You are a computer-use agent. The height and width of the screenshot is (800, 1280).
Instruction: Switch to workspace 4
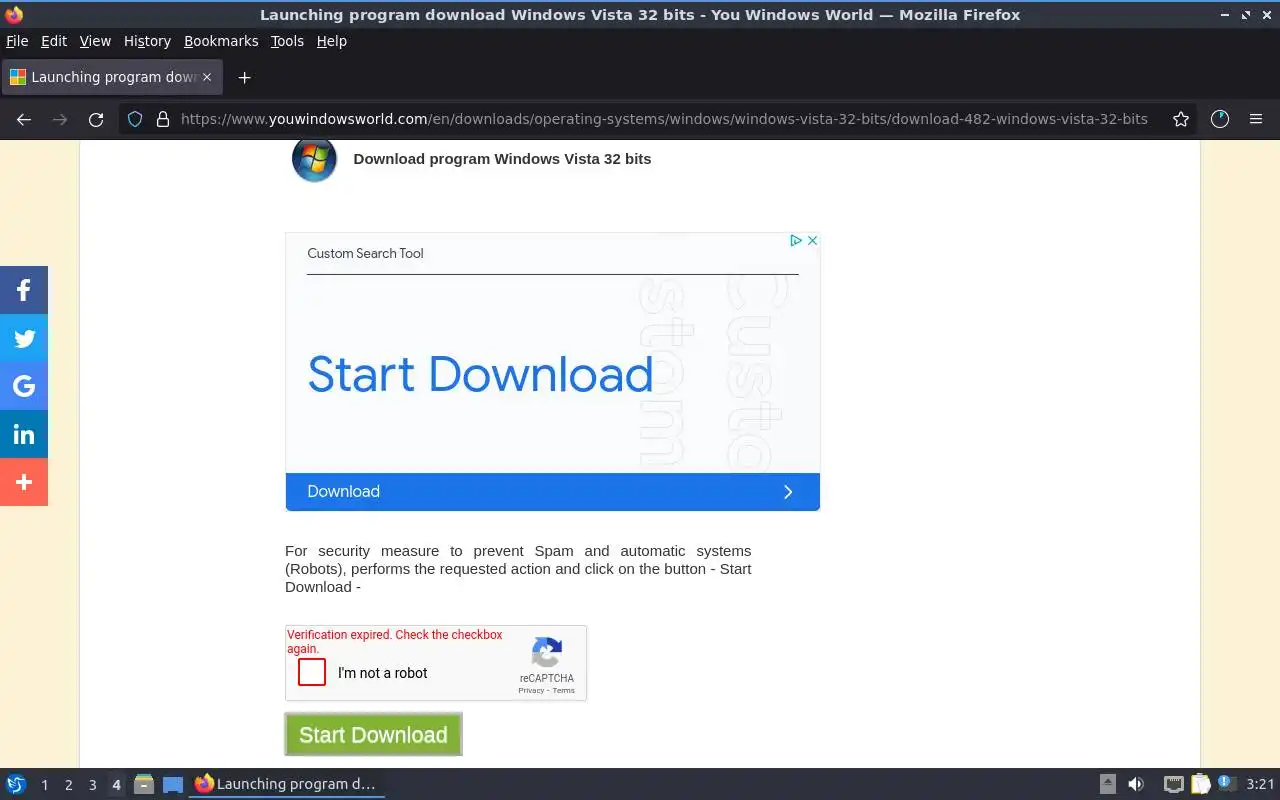coord(116,785)
